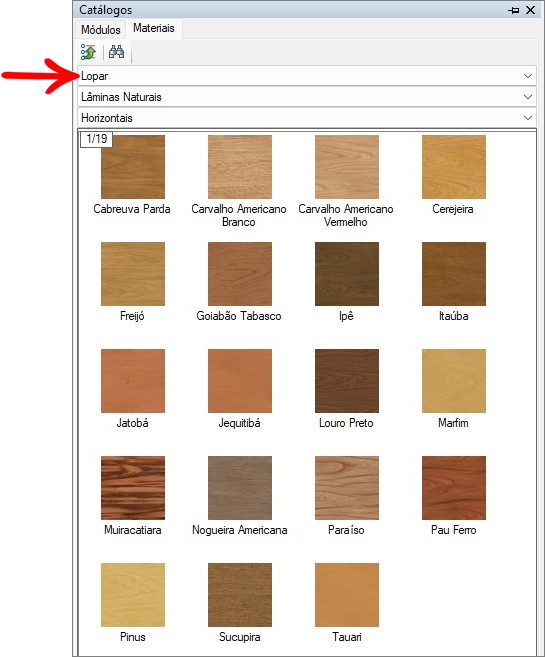Select the Sucupira wood thumbnail
The height and width of the screenshot is (657, 545).
(x=240, y=595)
